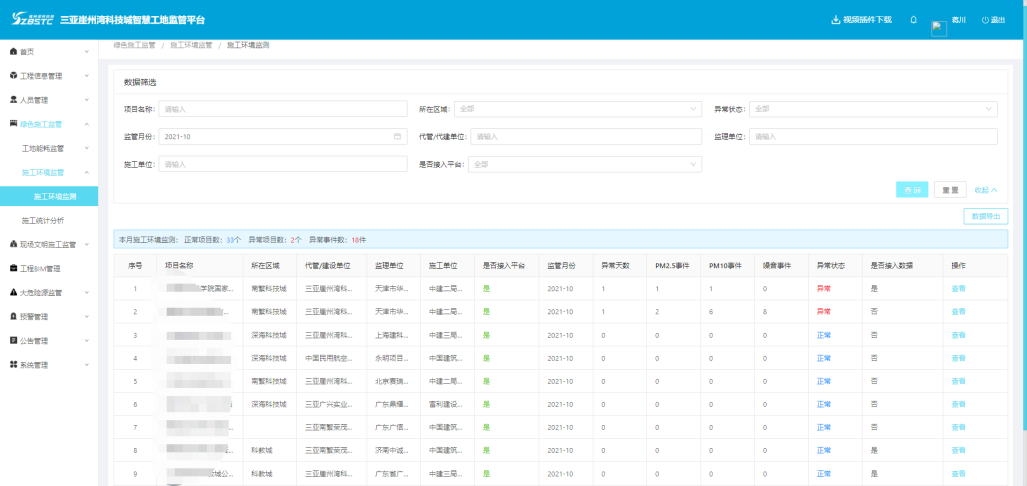Click the calendar icon in 监管月份 field
Viewport: 1027px width, 486px height.
(x=397, y=137)
